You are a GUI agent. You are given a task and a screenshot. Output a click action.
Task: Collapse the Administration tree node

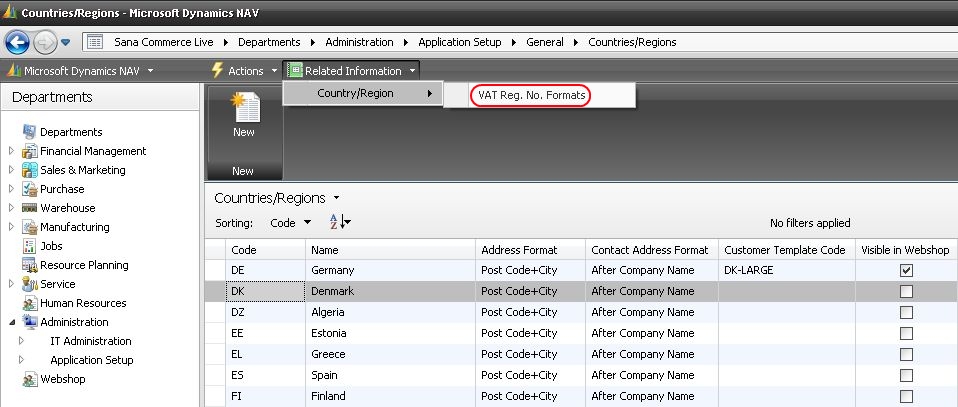coord(12,322)
